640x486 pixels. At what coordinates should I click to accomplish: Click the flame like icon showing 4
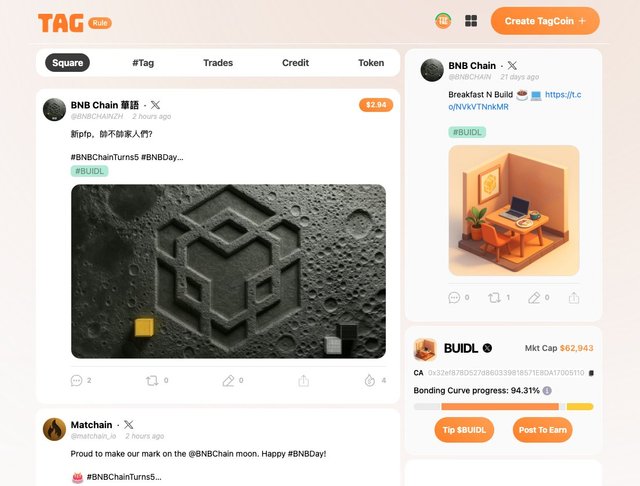tap(370, 380)
